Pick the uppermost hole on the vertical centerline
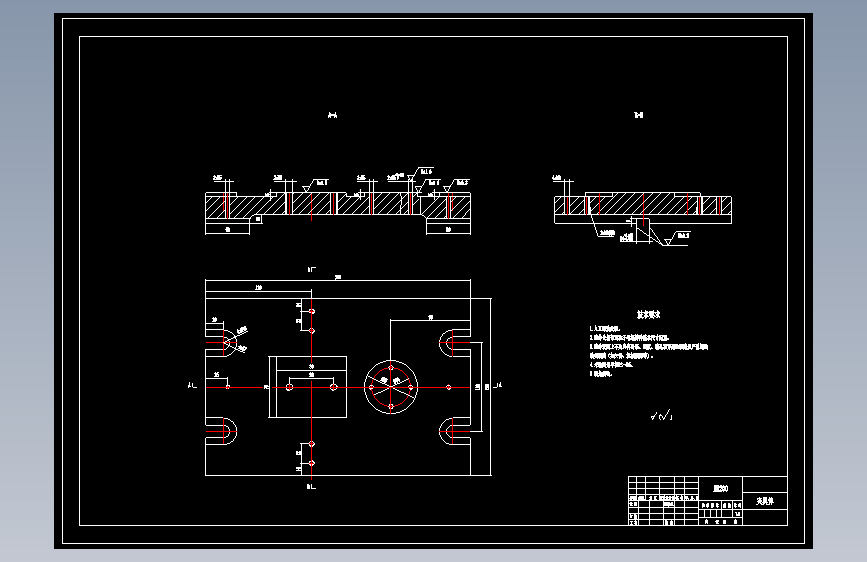Viewport: 867px width, 562px height. click(312, 311)
